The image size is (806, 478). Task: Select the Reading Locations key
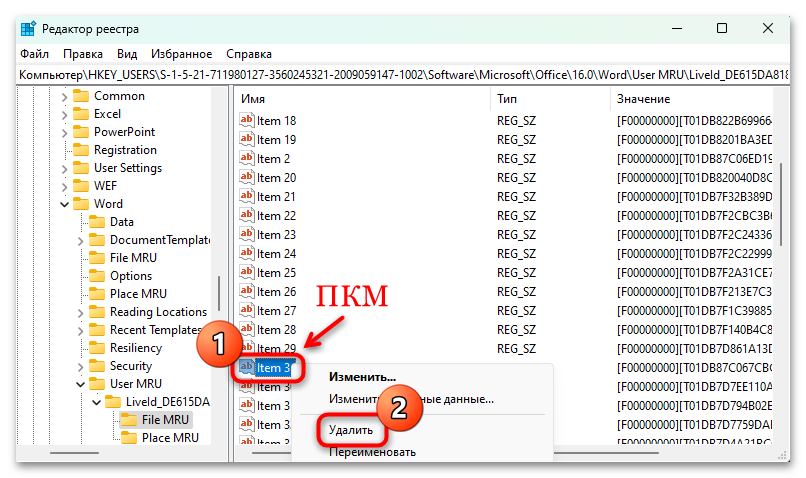(158, 311)
